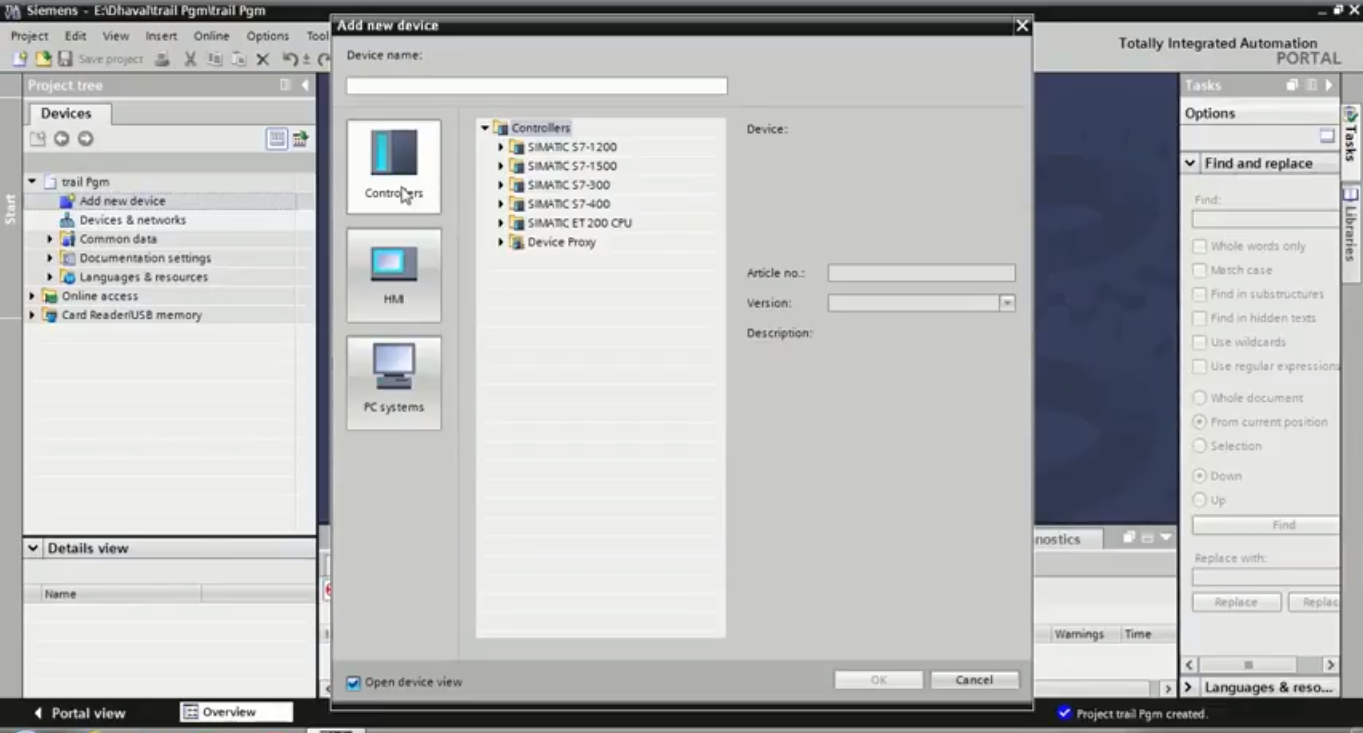
Task: Select the PC systems category icon
Action: (393, 381)
